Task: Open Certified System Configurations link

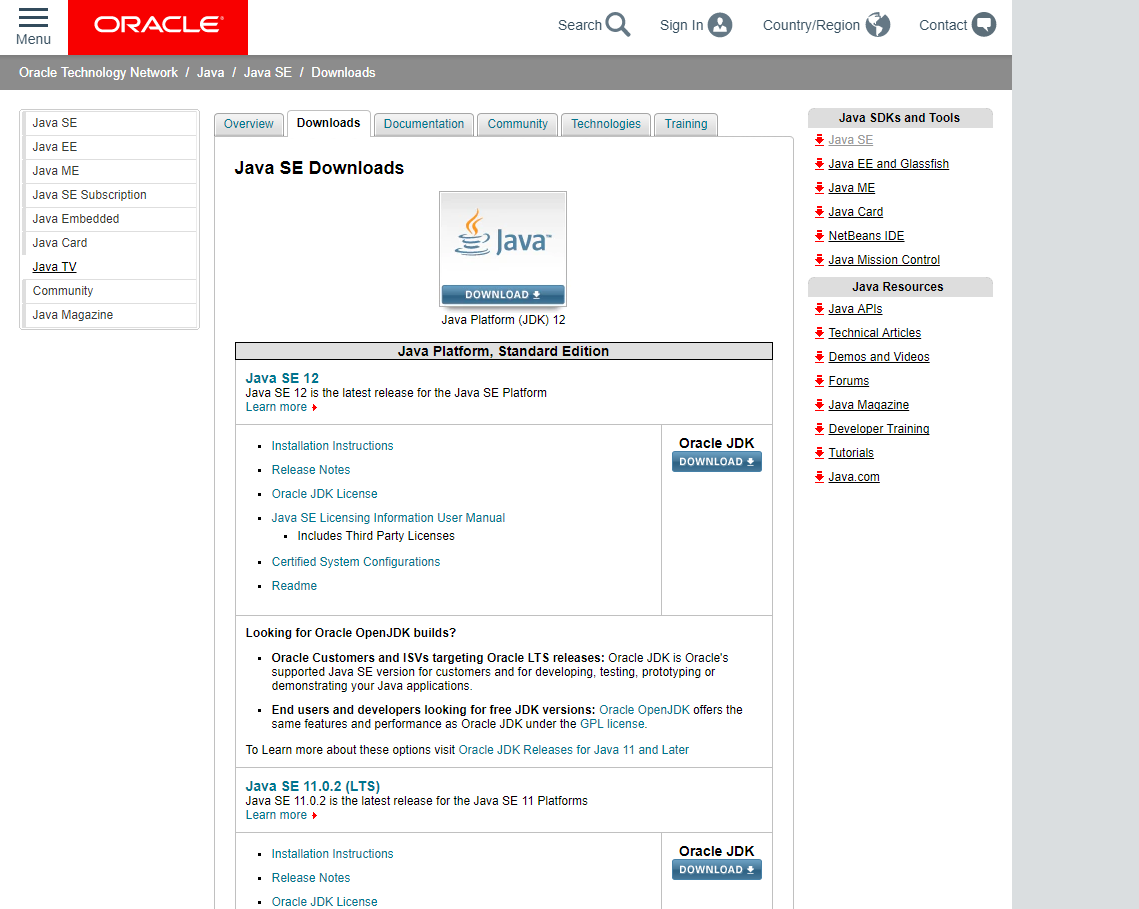Action: coord(355,562)
